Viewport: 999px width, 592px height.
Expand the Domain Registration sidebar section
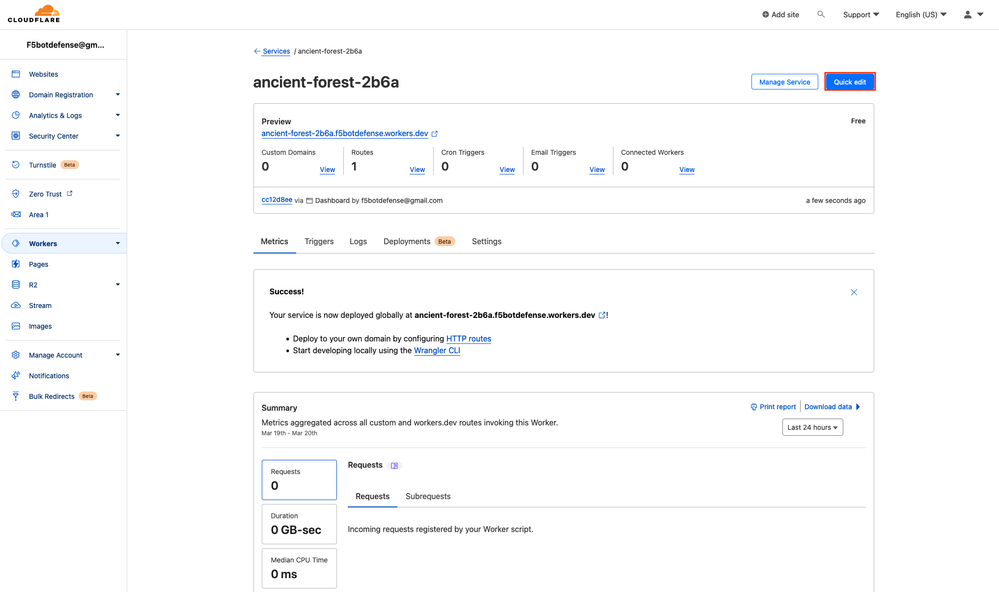tap(117, 95)
